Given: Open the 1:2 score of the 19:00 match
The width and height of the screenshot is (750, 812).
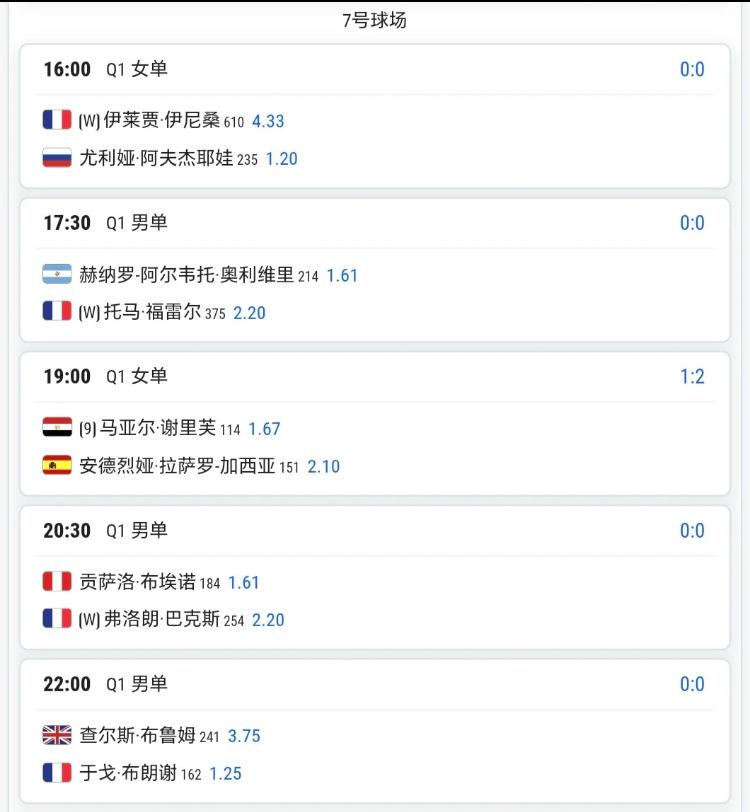Looking at the screenshot, I should [692, 376].
